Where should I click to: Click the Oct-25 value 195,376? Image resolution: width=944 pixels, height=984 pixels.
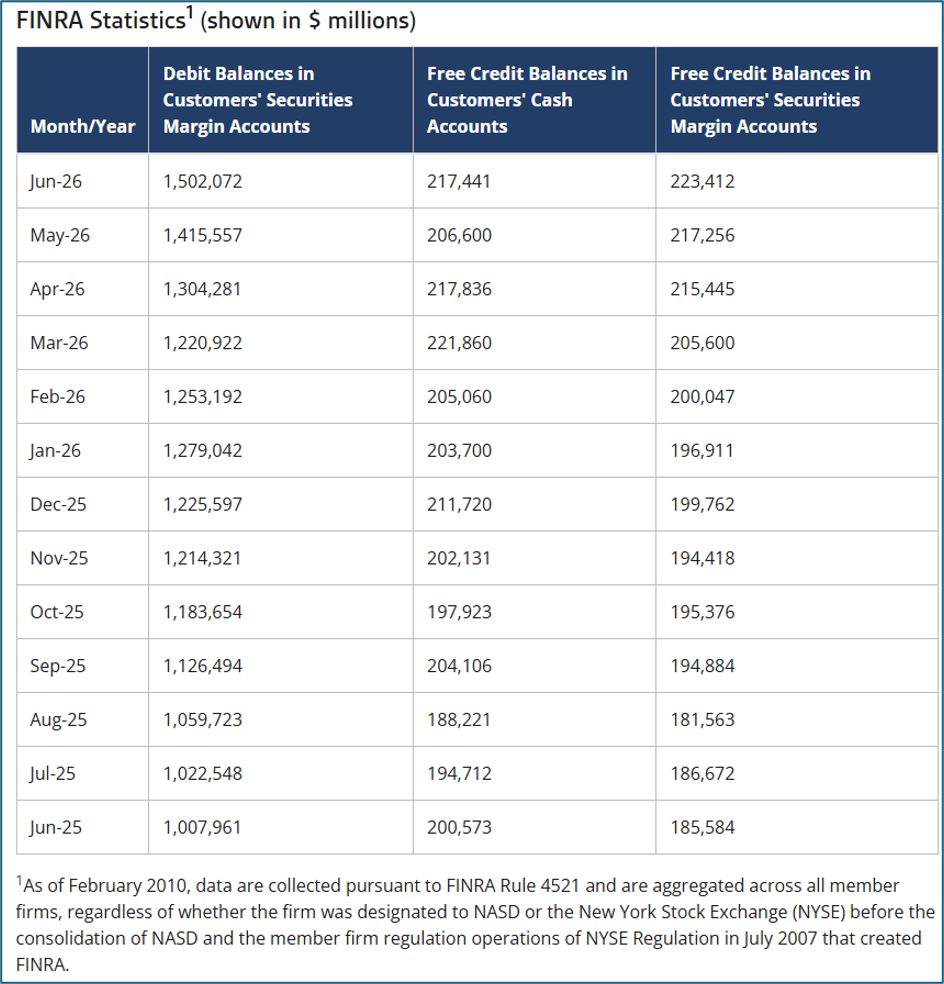[702, 612]
